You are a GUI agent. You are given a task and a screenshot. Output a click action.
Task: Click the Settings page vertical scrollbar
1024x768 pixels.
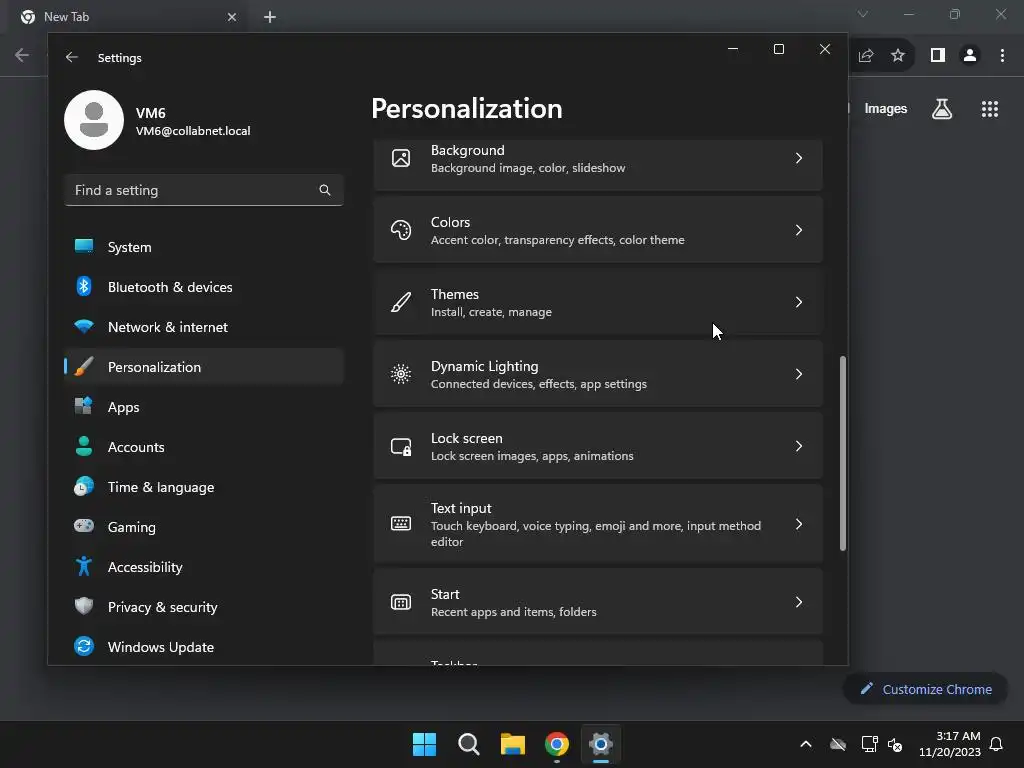[842, 453]
